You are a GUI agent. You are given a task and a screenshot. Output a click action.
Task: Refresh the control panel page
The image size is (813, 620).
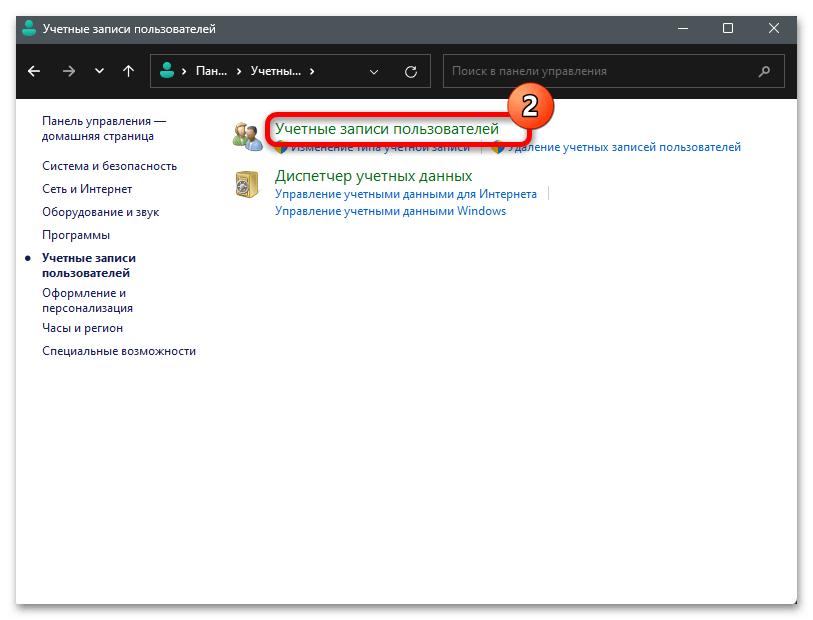coord(410,71)
